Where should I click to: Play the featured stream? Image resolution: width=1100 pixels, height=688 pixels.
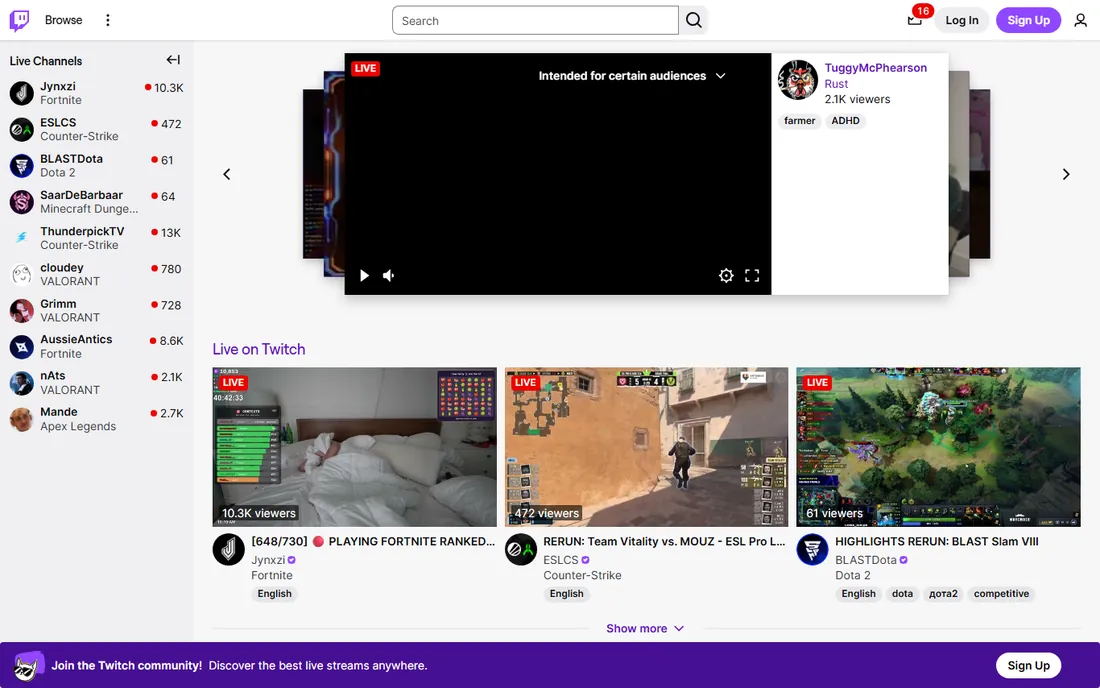pos(364,276)
